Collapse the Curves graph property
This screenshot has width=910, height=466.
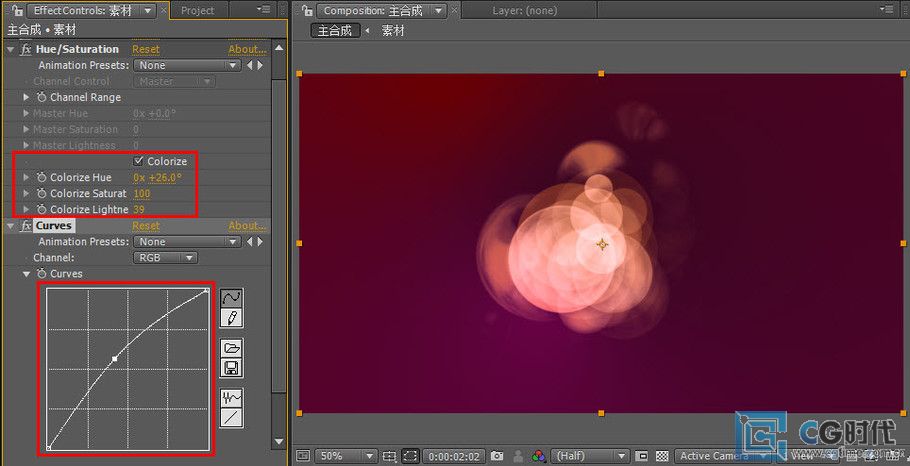[x=26, y=274]
